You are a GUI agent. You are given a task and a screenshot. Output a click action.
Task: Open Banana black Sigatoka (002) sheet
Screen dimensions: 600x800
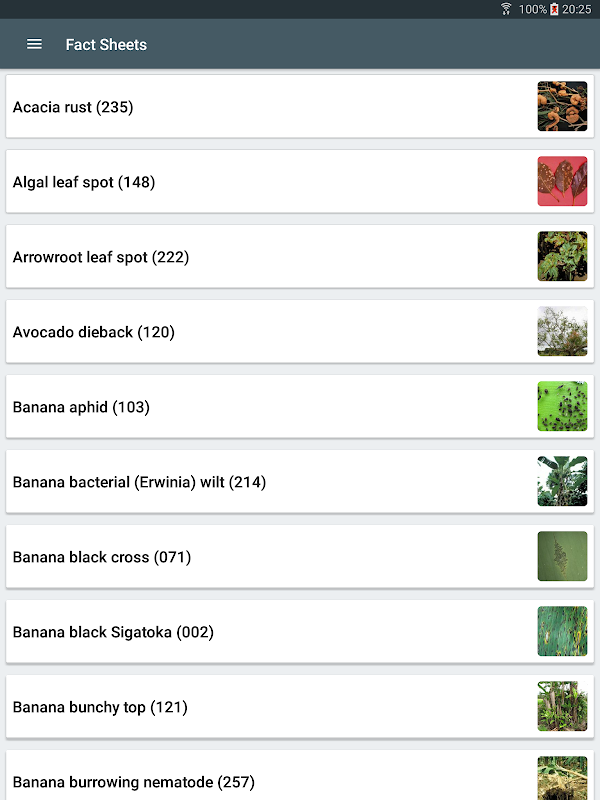[x=300, y=631]
